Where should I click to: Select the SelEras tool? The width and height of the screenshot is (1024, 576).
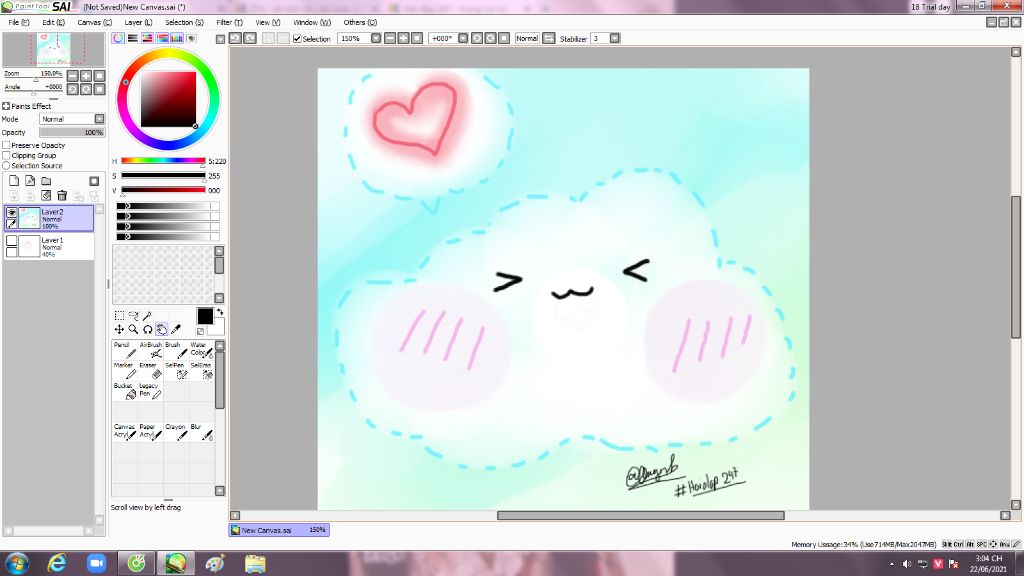point(201,371)
